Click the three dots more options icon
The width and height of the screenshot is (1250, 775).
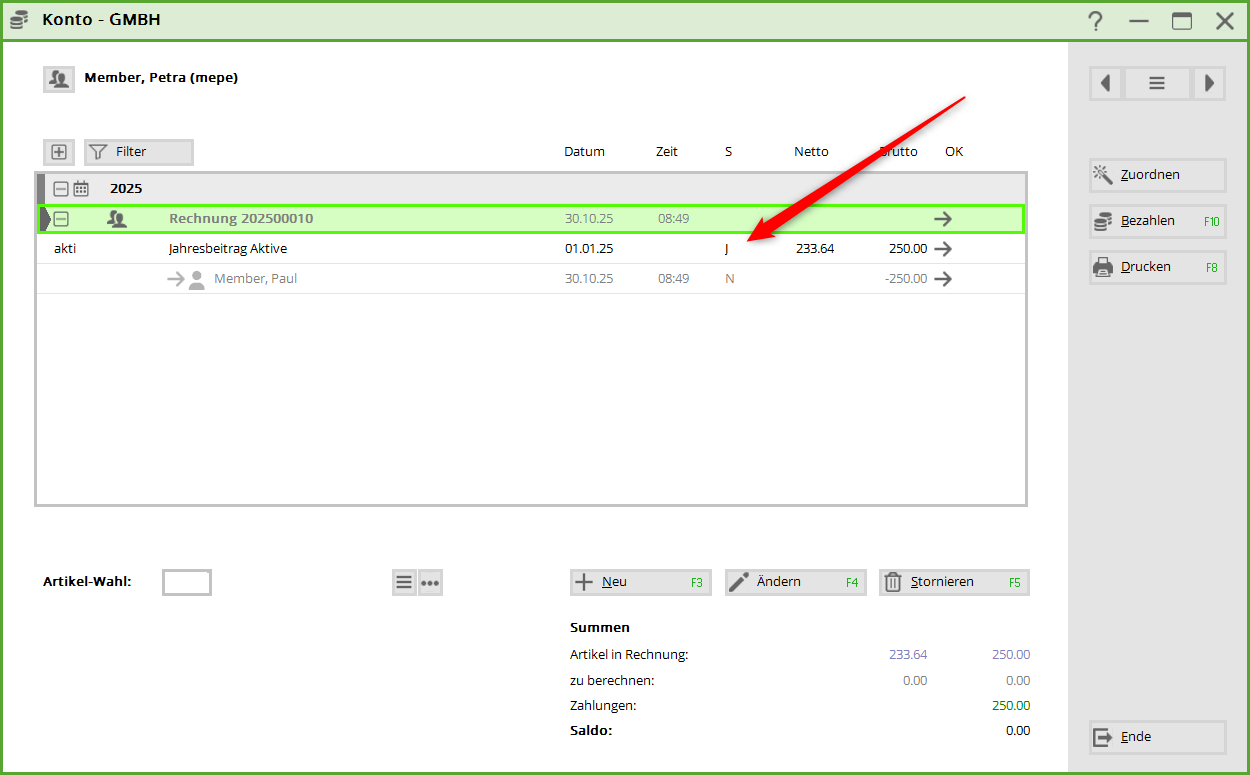(430, 583)
